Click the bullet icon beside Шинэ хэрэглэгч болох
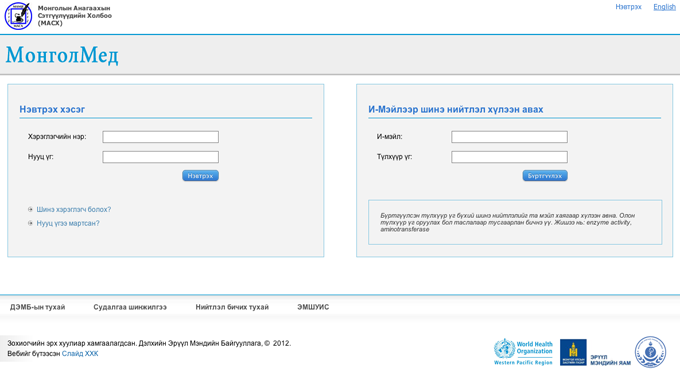The width and height of the screenshot is (680, 383). pos(30,210)
